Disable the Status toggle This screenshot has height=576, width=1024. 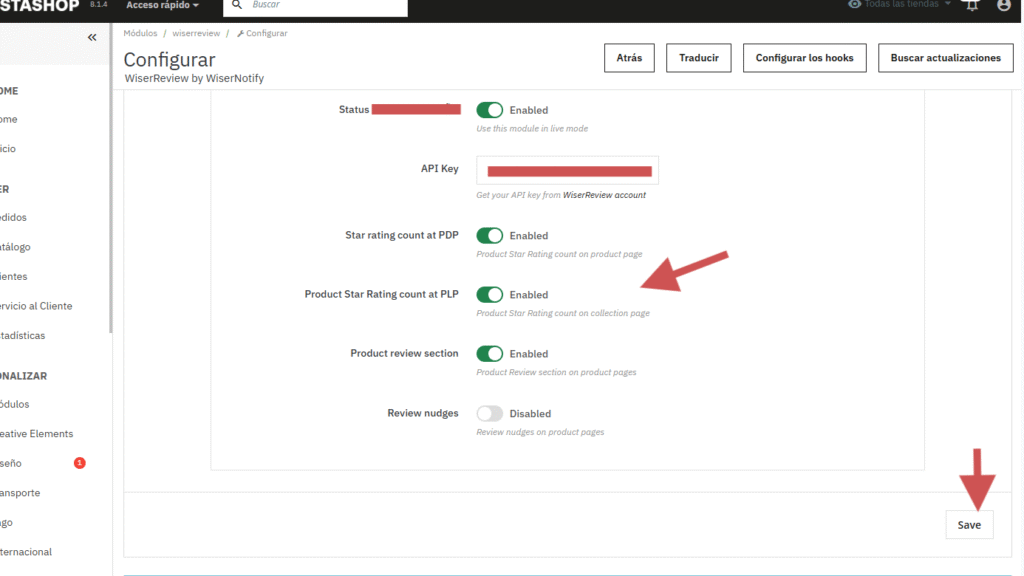489,110
